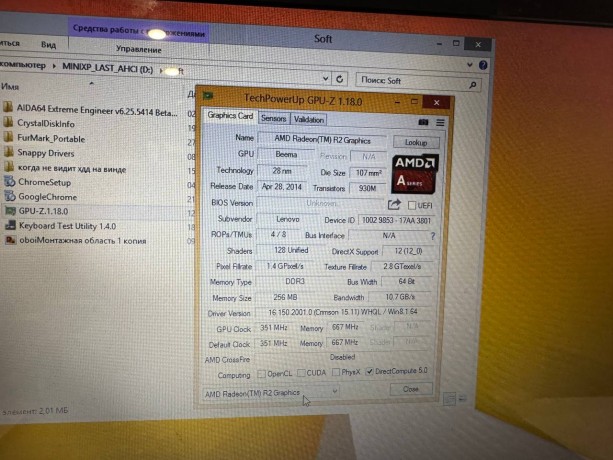Refresh the Explorer address bar

[339, 79]
